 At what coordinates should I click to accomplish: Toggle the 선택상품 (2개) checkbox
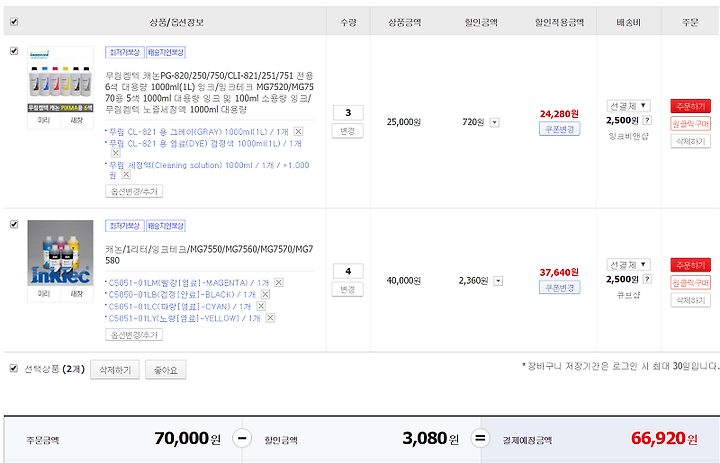click(x=14, y=368)
